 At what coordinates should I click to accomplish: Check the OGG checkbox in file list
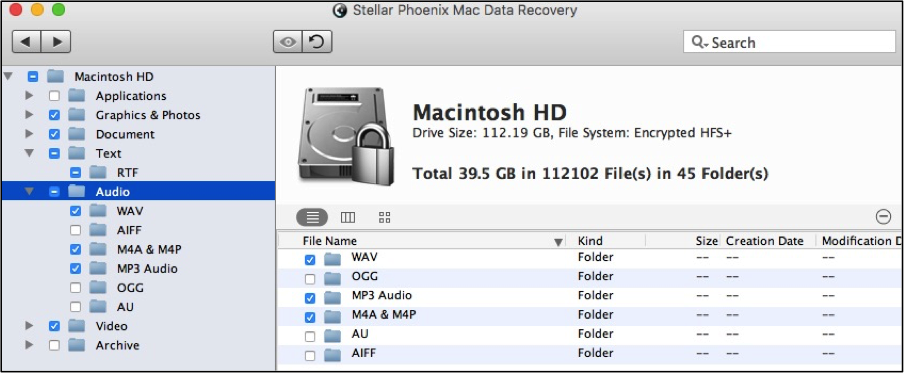310,279
